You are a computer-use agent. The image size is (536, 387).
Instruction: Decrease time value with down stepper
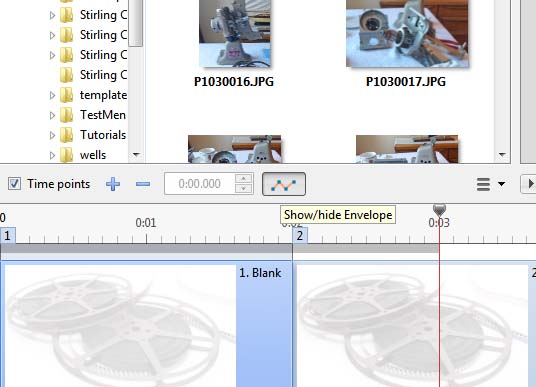pyautogui.click(x=243, y=189)
